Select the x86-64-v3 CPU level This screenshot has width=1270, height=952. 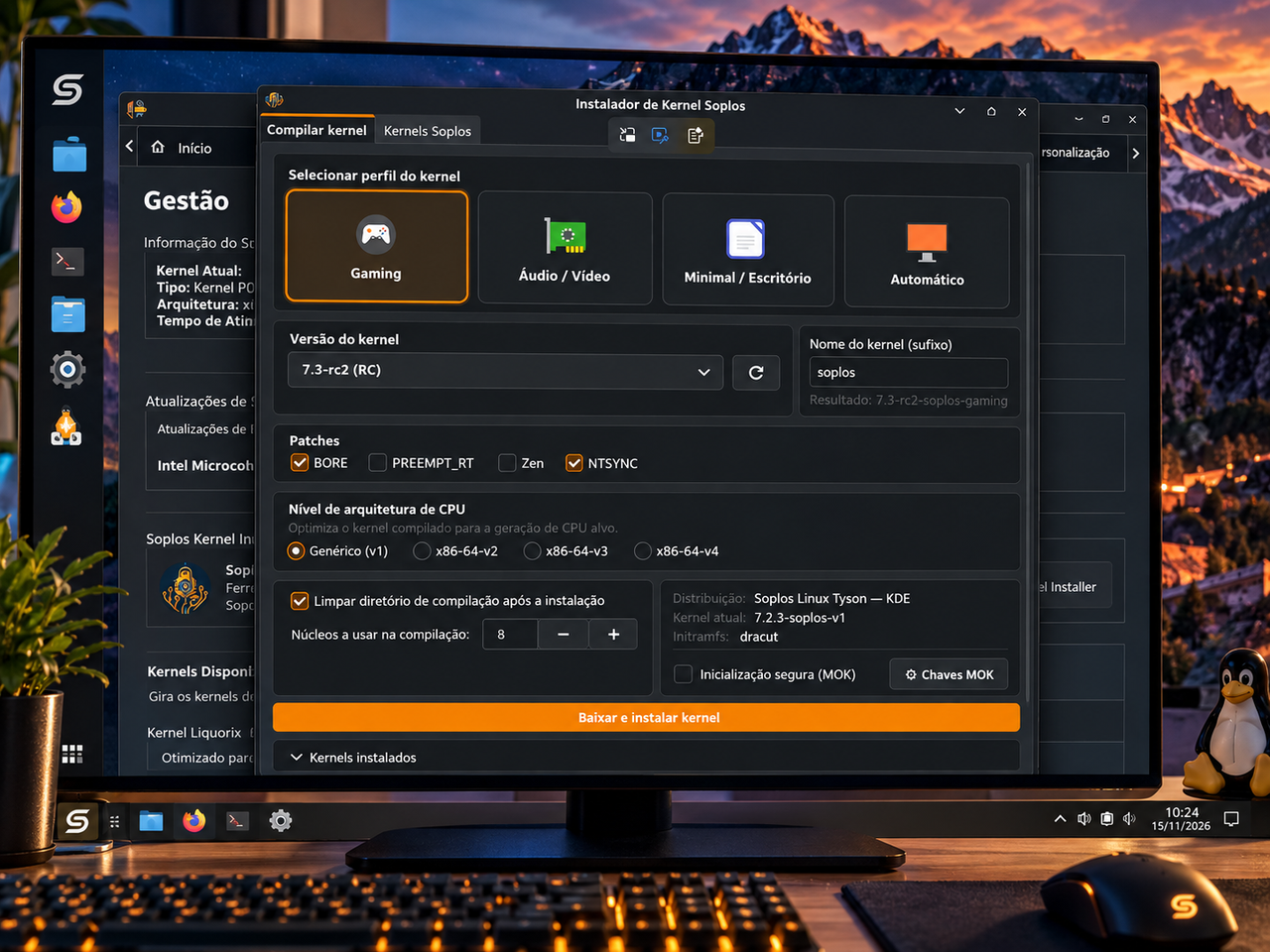pyautogui.click(x=533, y=551)
